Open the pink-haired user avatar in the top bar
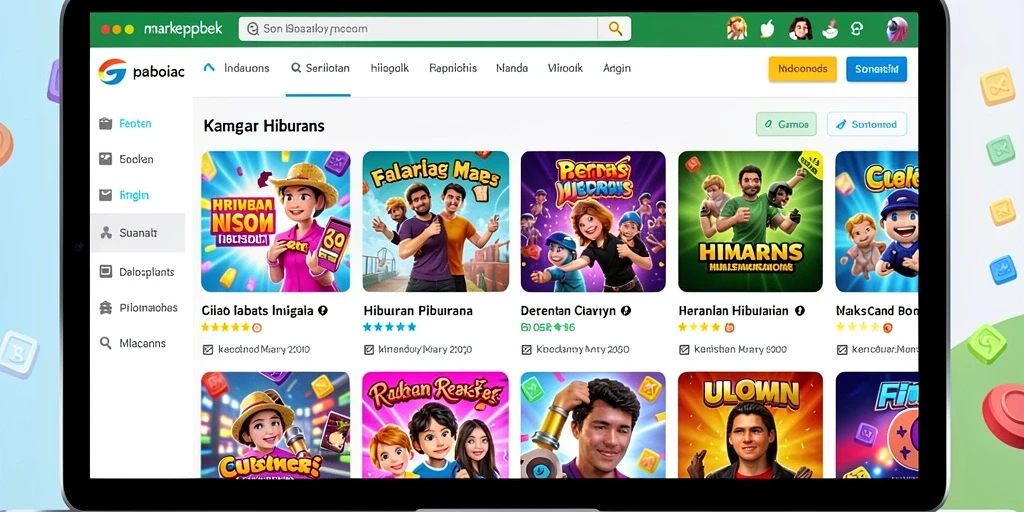This screenshot has width=1024, height=512. [x=897, y=29]
